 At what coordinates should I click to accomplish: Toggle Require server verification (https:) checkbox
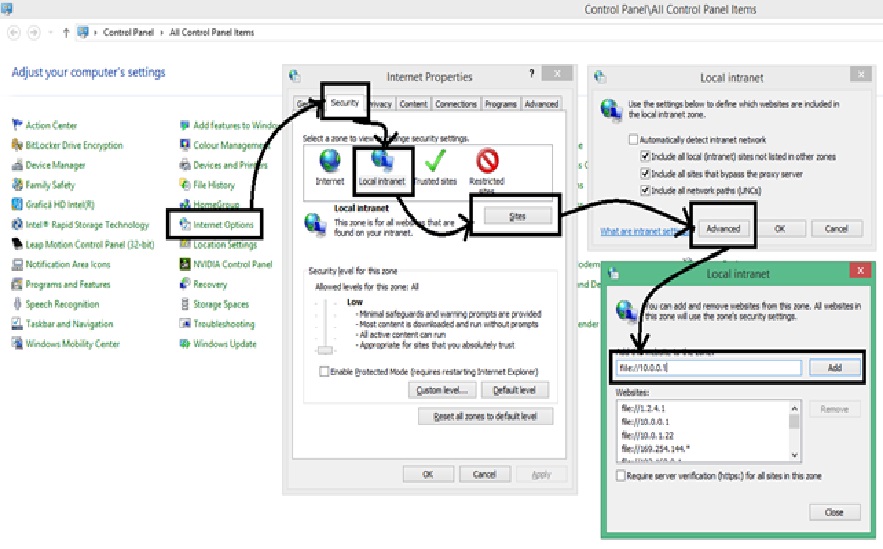click(621, 476)
